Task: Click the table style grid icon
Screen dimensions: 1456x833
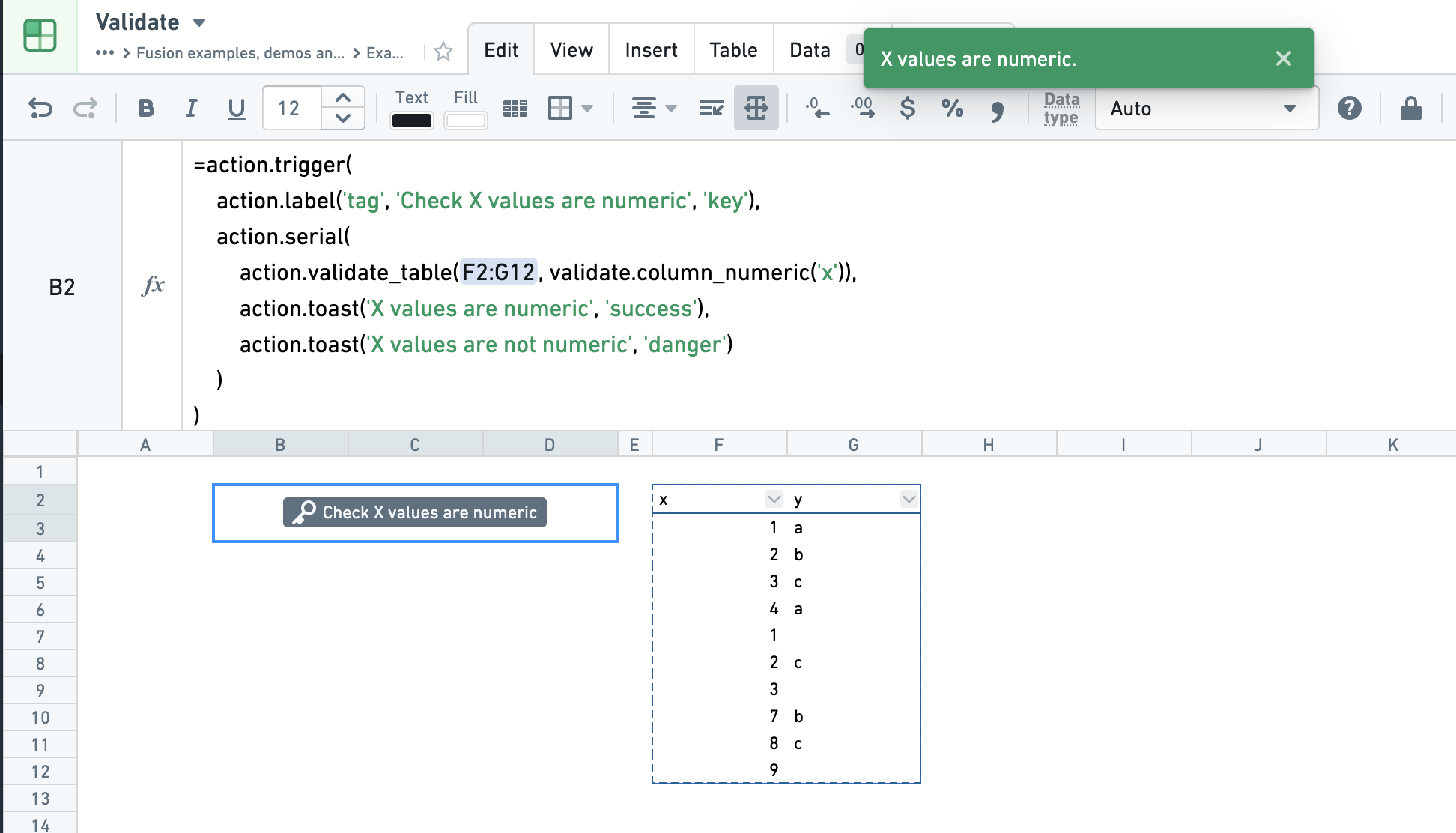Action: pyautogui.click(x=515, y=109)
